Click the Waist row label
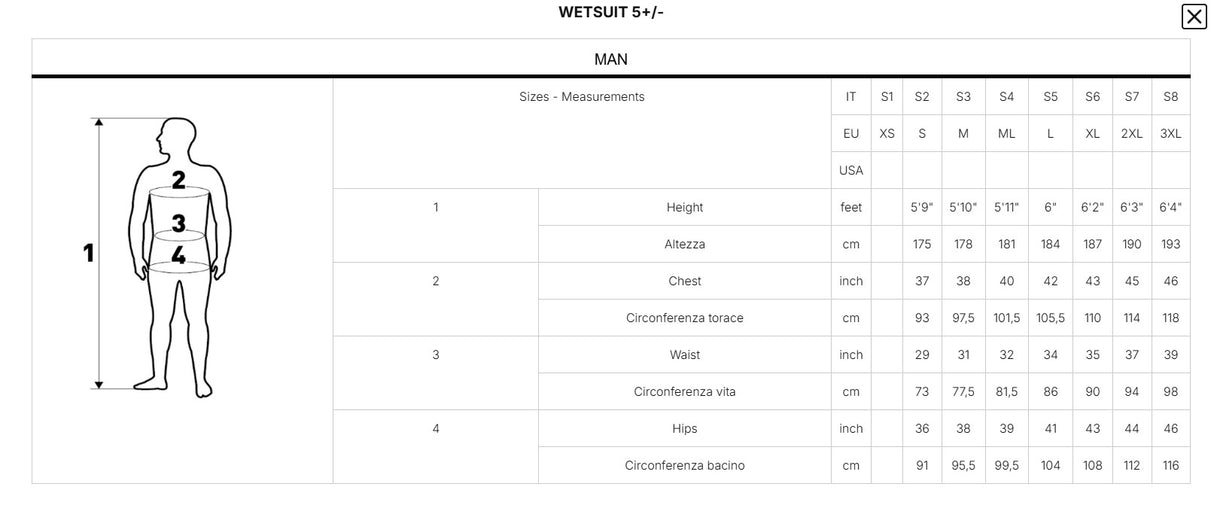Viewport: 1214px width, 505px height. click(685, 355)
